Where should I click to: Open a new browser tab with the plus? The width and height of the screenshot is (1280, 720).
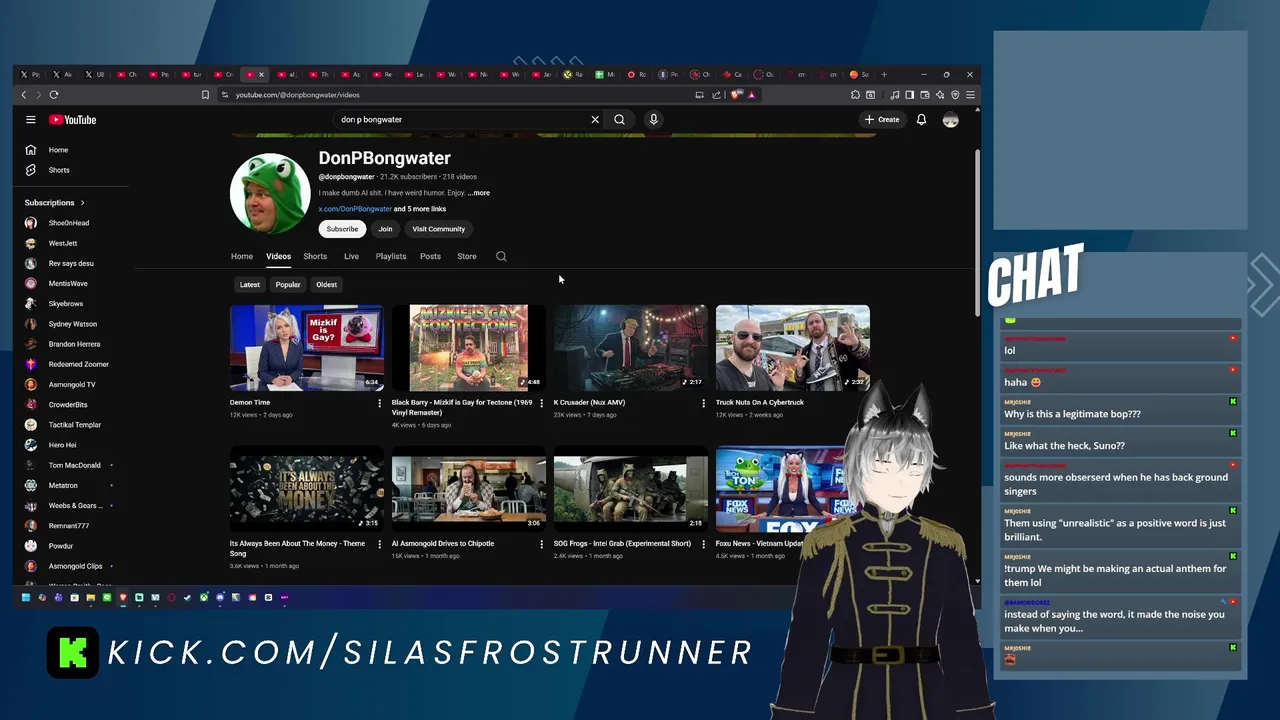tap(884, 74)
